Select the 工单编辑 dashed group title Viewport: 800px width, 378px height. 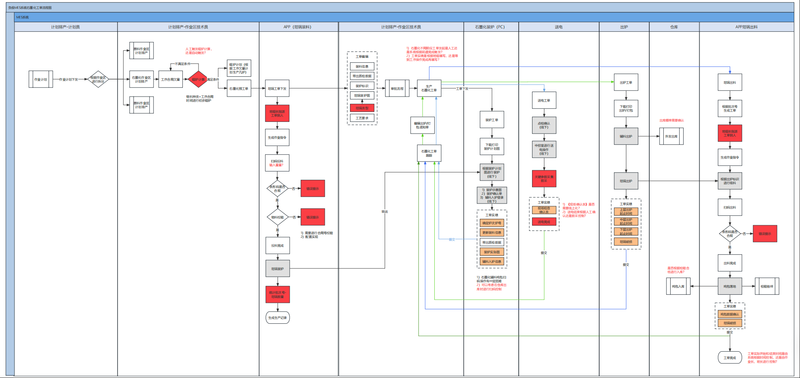362,57
